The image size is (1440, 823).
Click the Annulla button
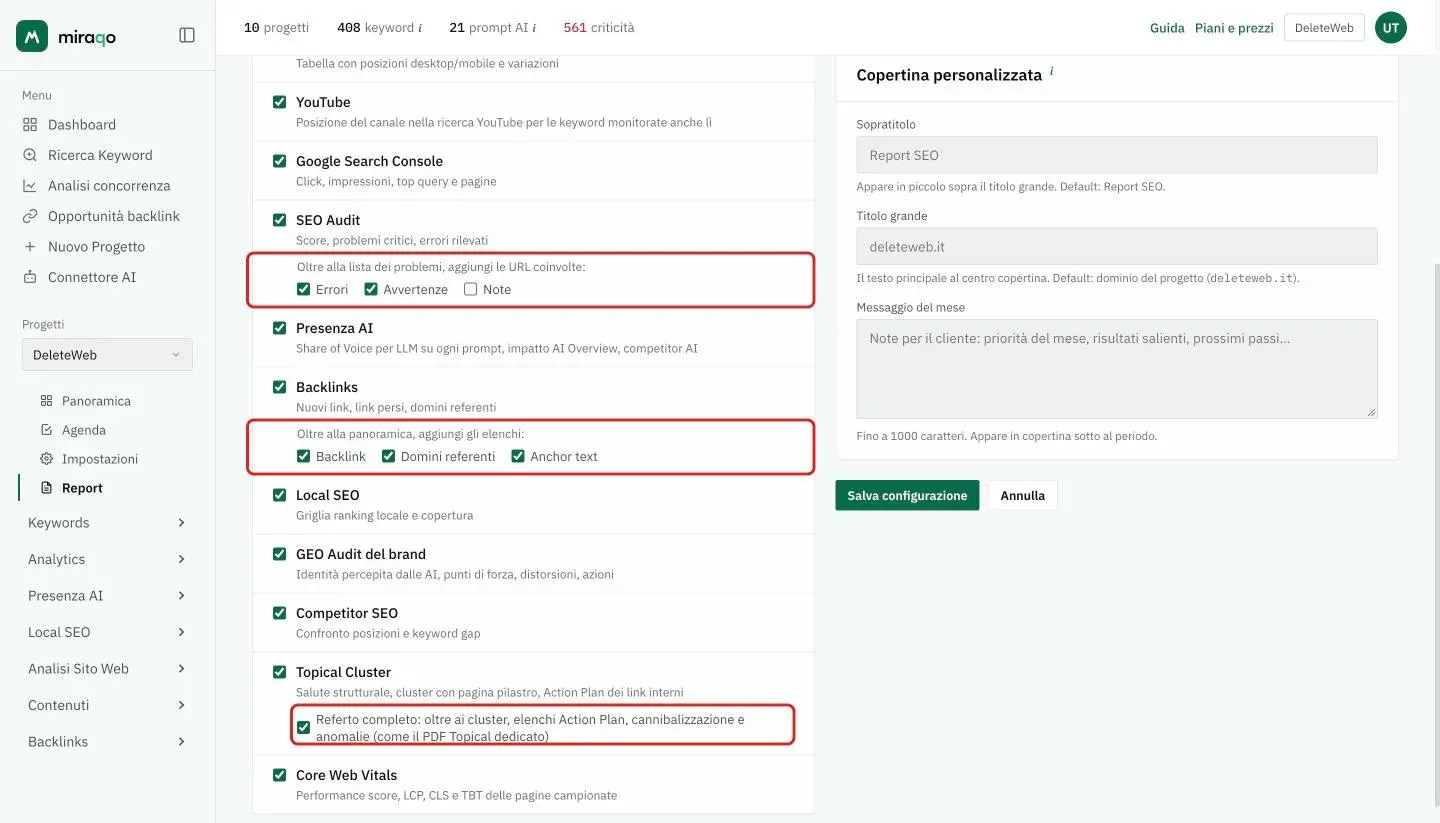pyautogui.click(x=1023, y=496)
